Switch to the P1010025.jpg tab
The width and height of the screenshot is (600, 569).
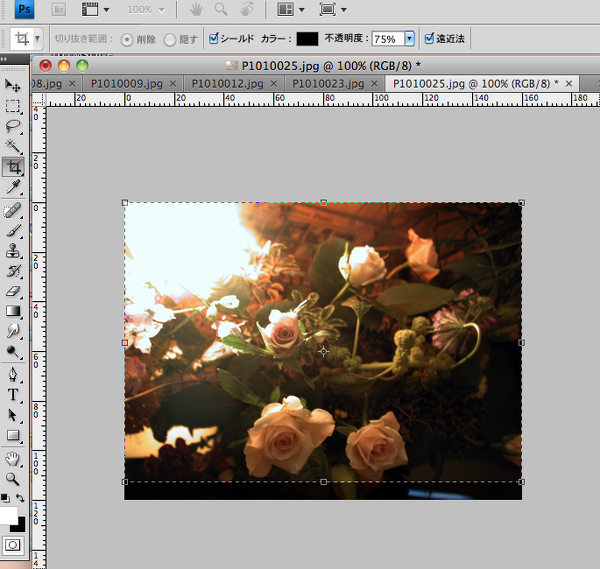(476, 84)
